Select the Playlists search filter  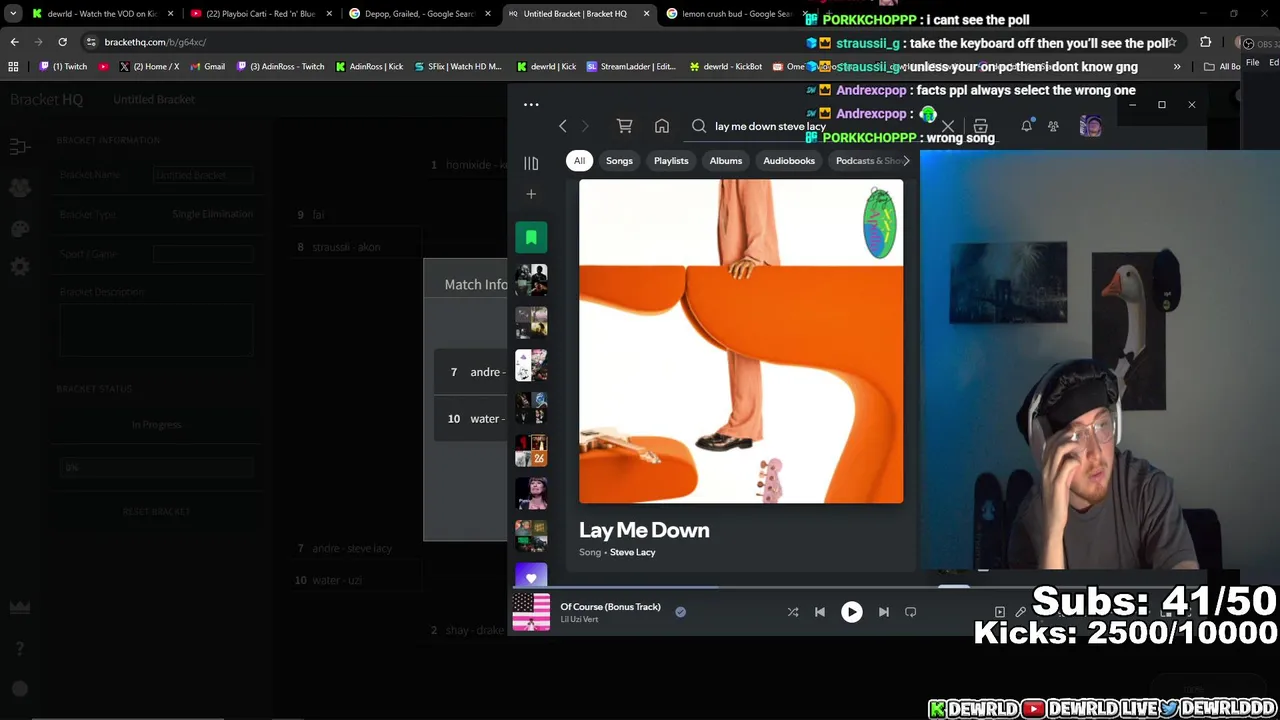pos(671,160)
